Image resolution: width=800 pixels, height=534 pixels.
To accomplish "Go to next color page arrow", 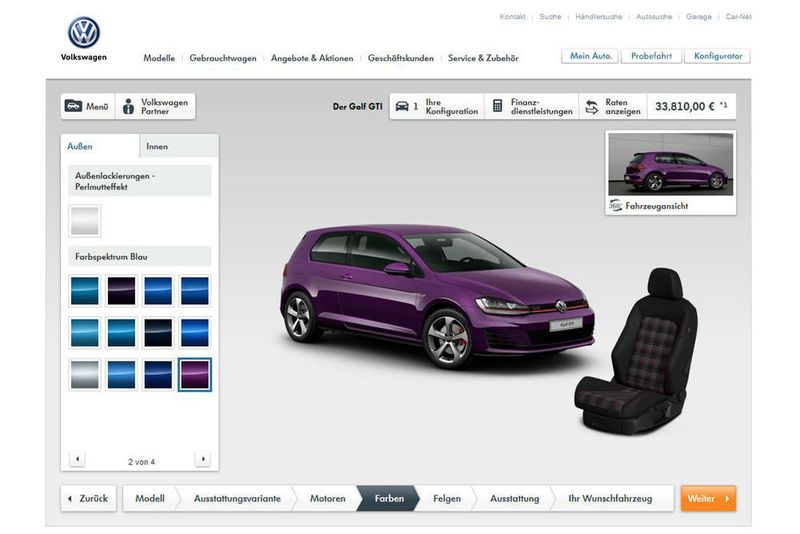I will click(x=203, y=459).
